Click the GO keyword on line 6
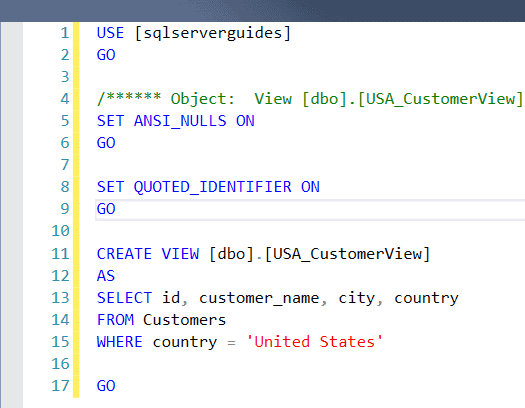Viewport: 525px width, 408px height. coord(106,143)
